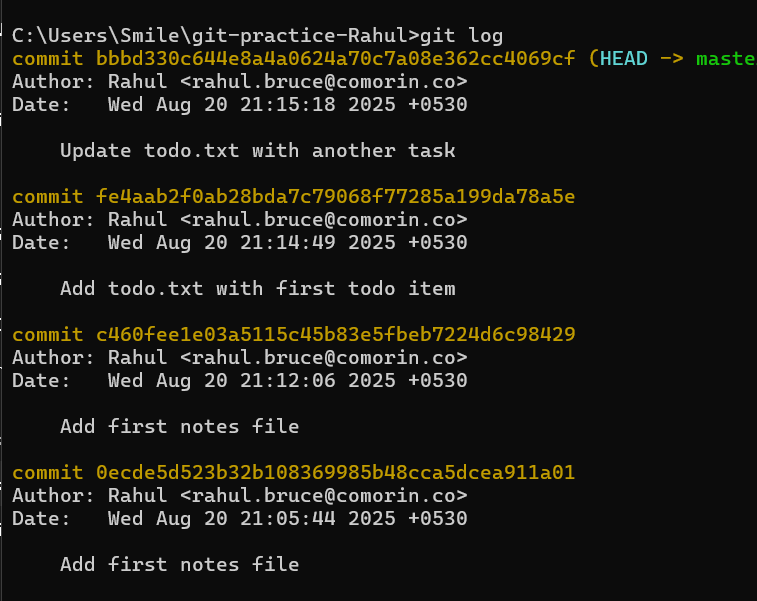Click the word "commit" before hash 0ecde5d5
This screenshot has width=757, height=601.
click(x=48, y=472)
